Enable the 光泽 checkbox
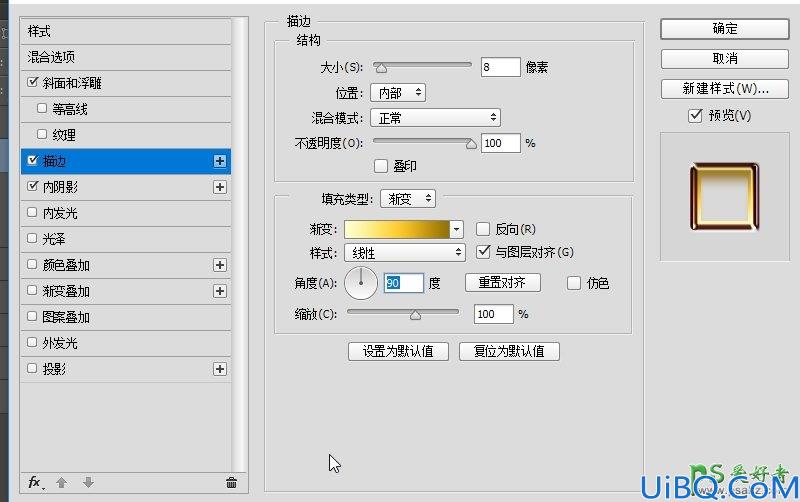Image resolution: width=800 pixels, height=502 pixels. coord(32,238)
